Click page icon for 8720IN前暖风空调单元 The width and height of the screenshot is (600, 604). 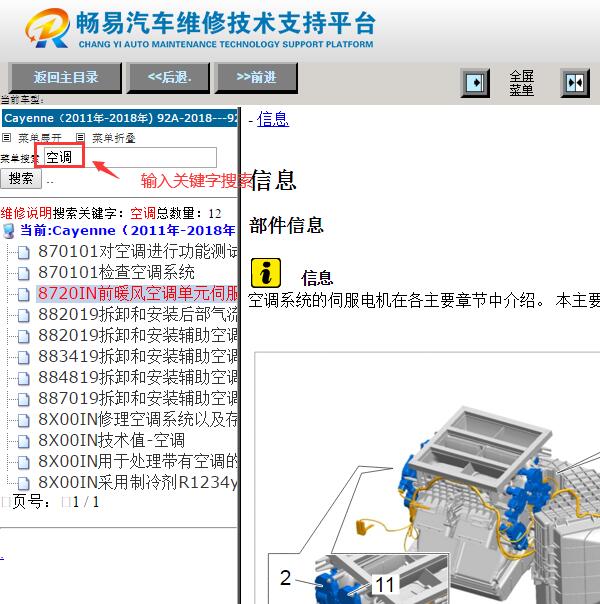23,294
